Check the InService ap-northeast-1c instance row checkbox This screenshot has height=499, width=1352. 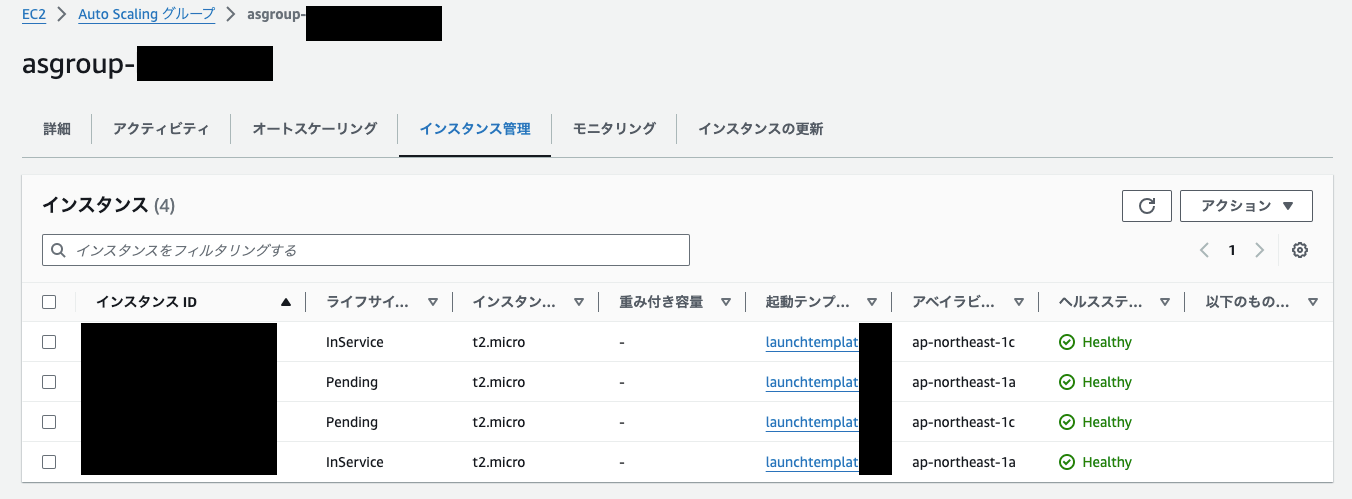click(49, 342)
